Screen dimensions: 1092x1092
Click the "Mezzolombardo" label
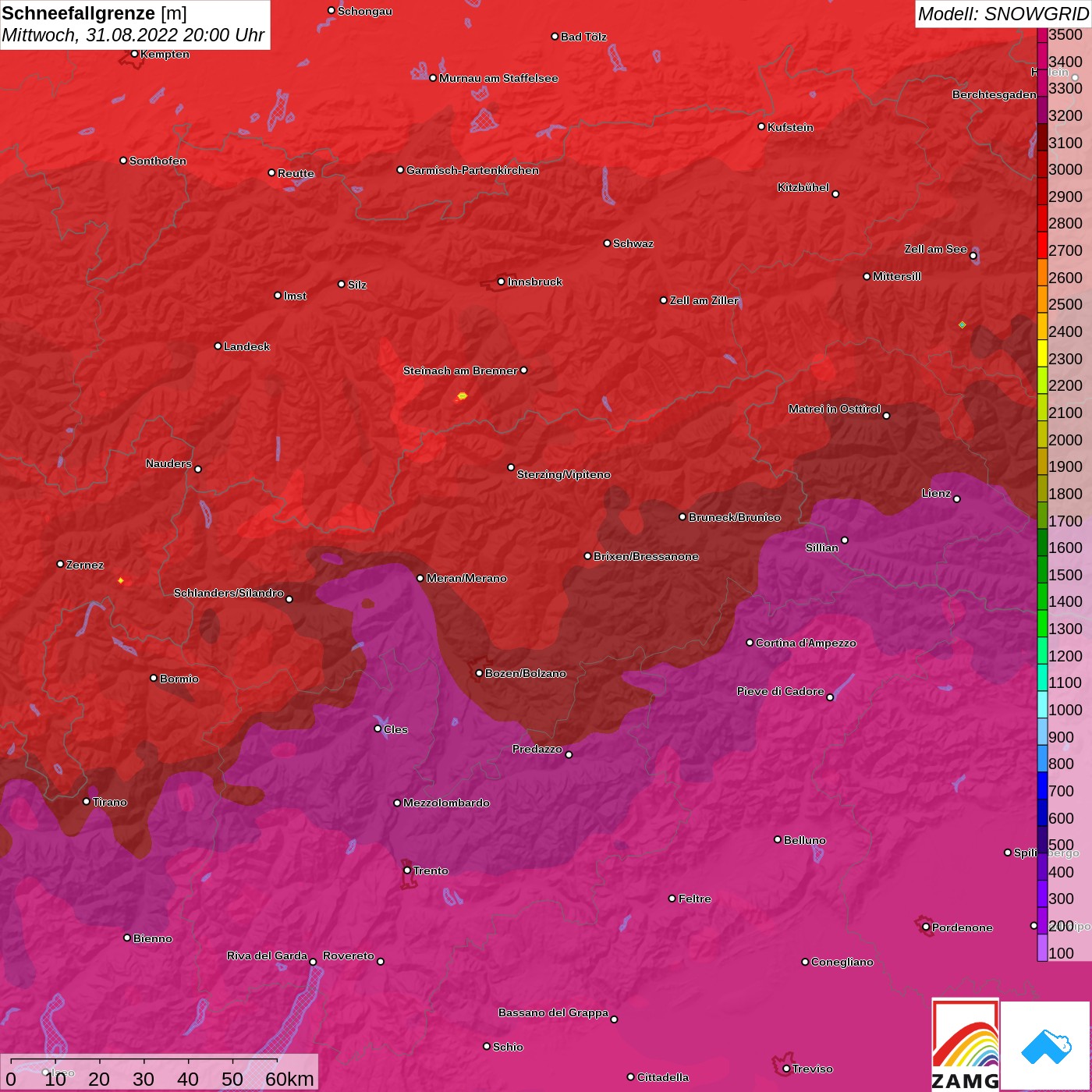[446, 803]
